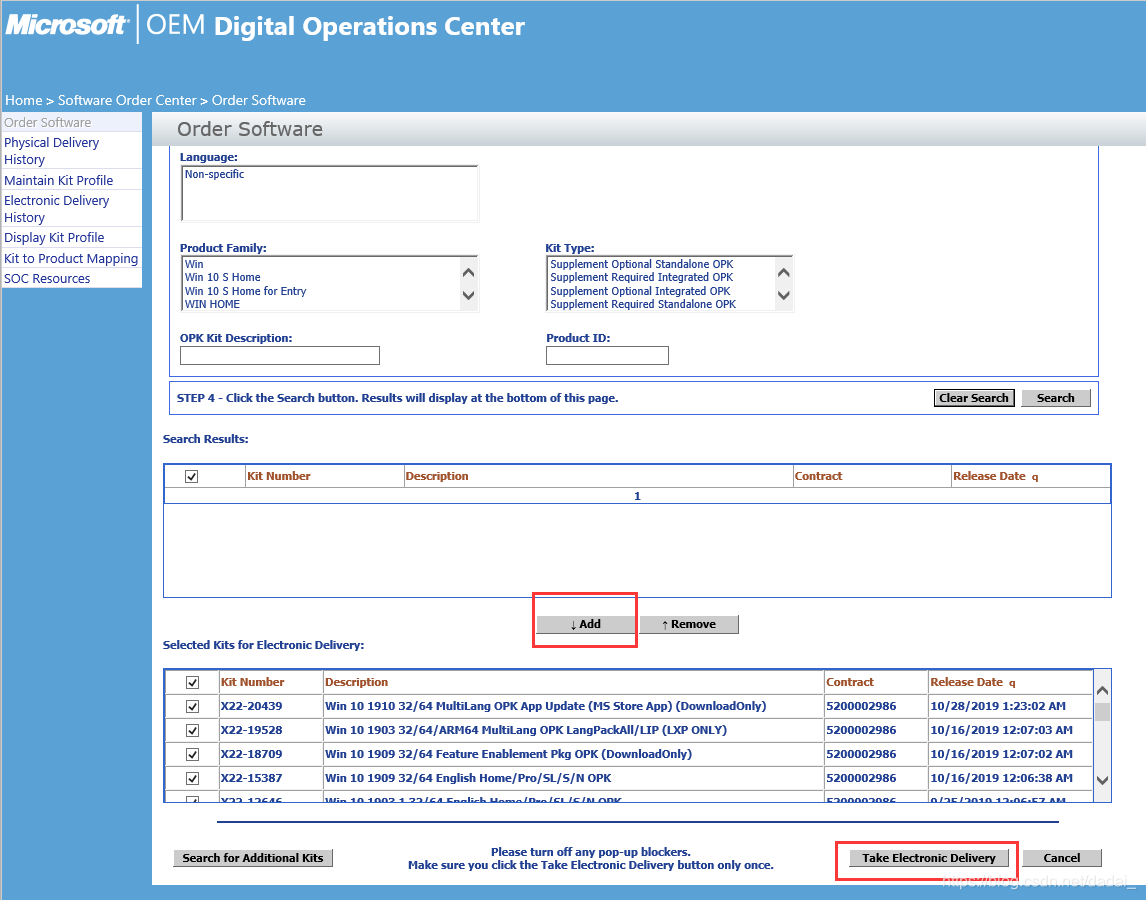The height and width of the screenshot is (900, 1146).
Task: Select Win in Product Family list
Action: pyautogui.click(x=194, y=264)
